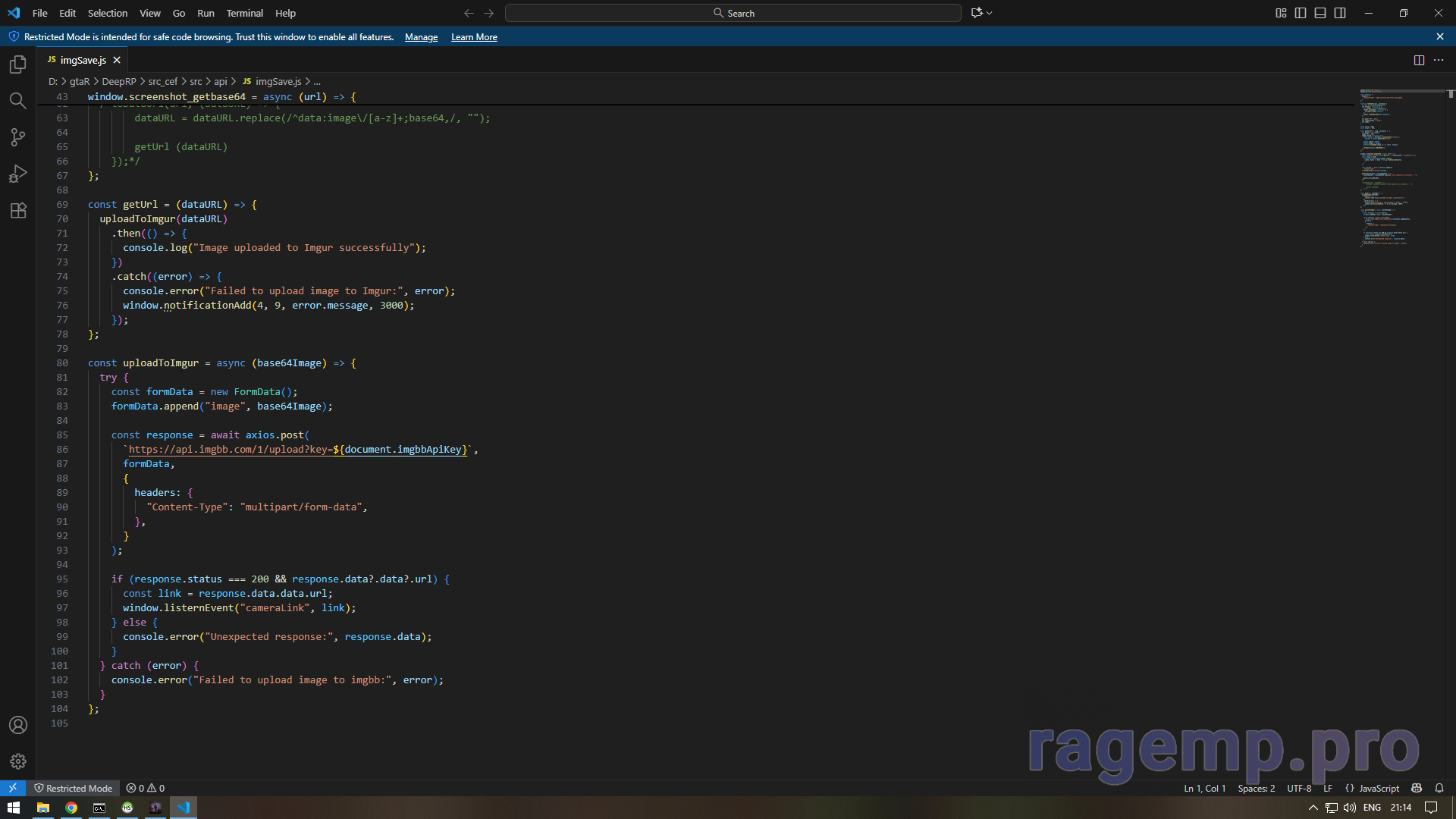Open the Terminal menu
The image size is (1456, 819).
pos(244,13)
